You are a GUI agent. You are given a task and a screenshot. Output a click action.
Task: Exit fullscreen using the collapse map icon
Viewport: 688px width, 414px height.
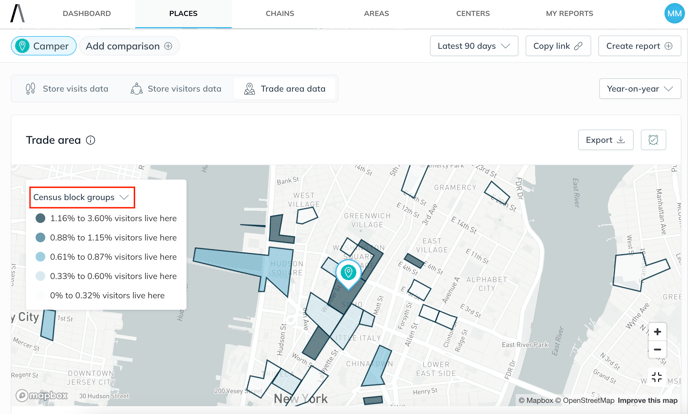(x=657, y=377)
